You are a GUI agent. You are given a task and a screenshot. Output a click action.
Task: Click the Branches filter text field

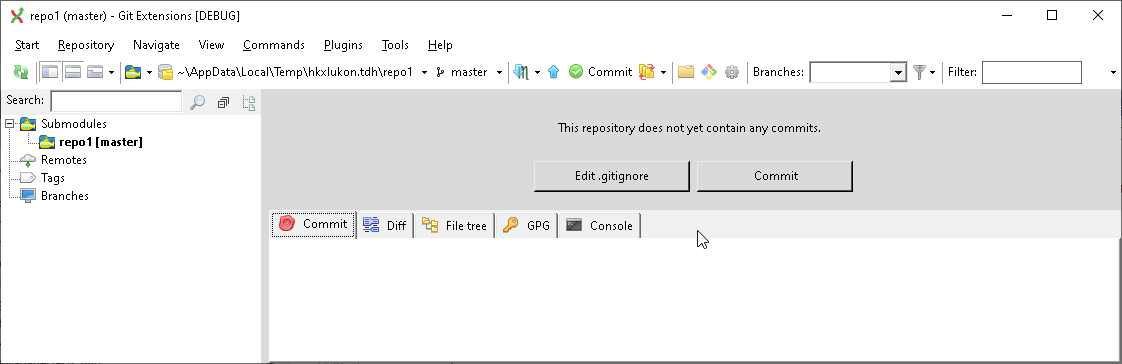coord(850,72)
